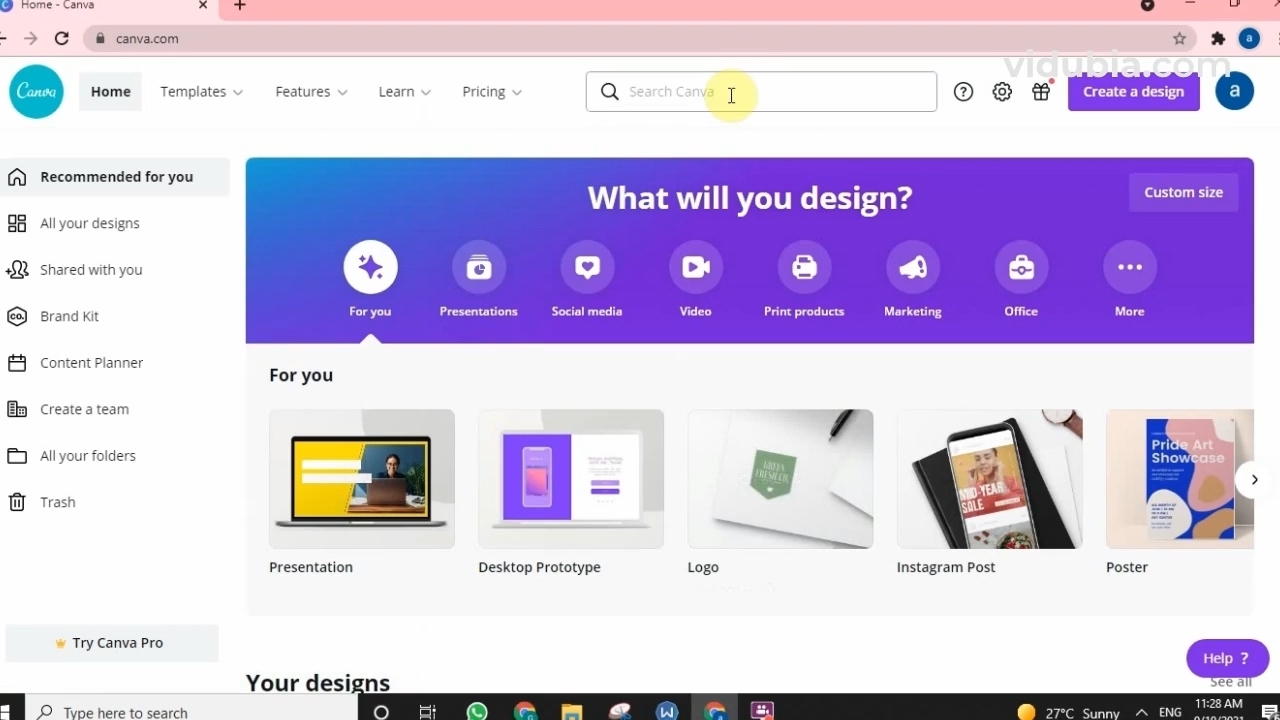Open Brand Kit in sidebar
This screenshot has width=1280, height=720.
point(69,316)
